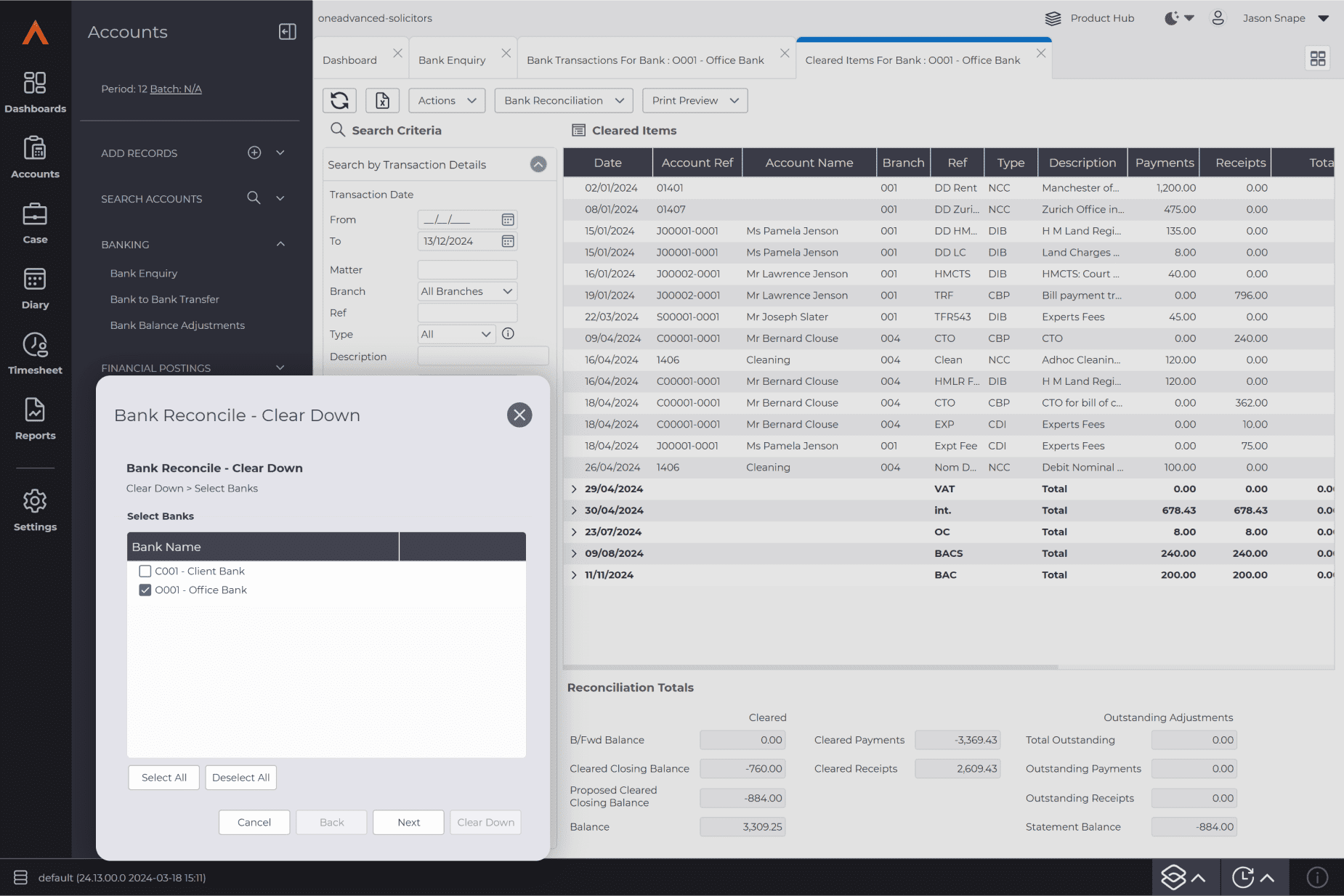Click the info icon beside Type

509,334
